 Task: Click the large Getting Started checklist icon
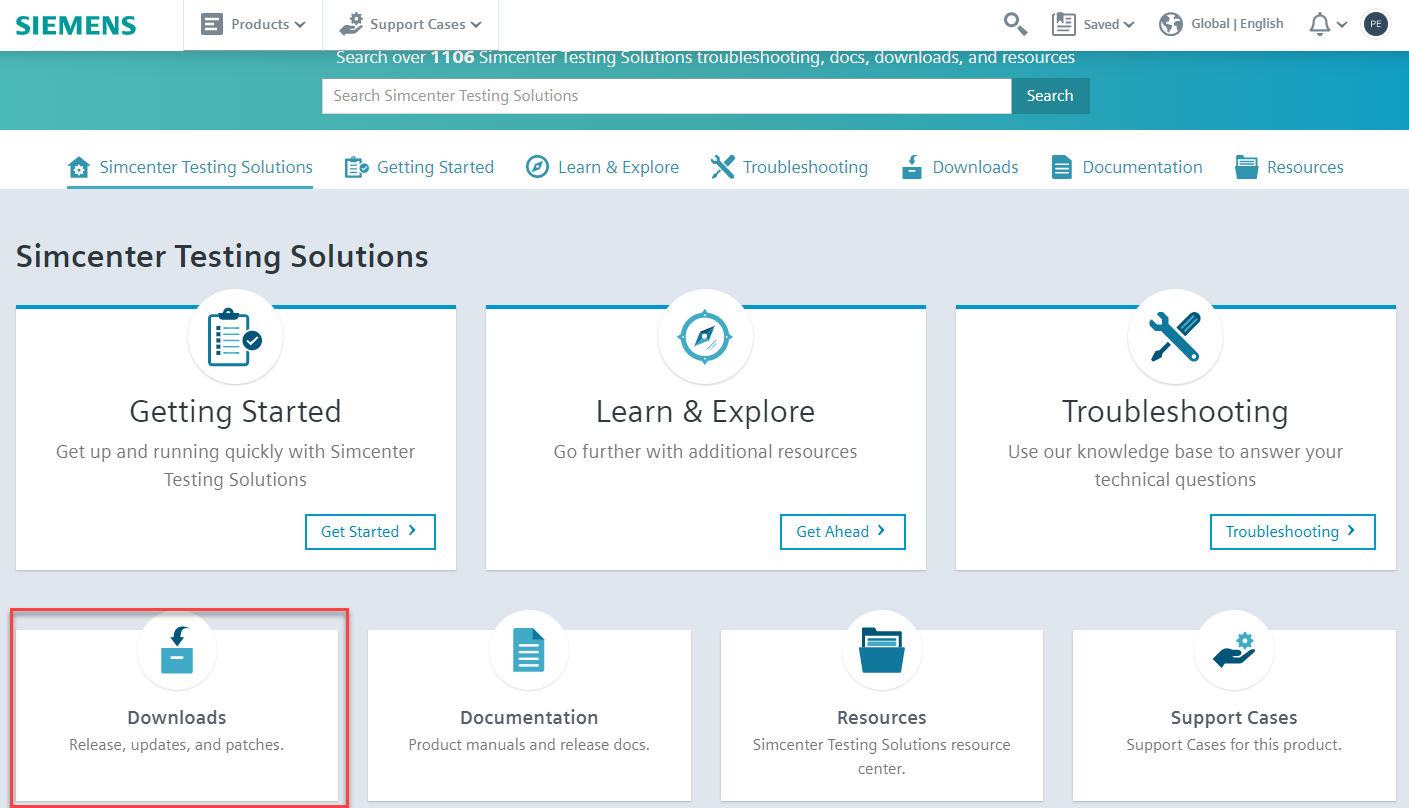pyautogui.click(x=236, y=338)
